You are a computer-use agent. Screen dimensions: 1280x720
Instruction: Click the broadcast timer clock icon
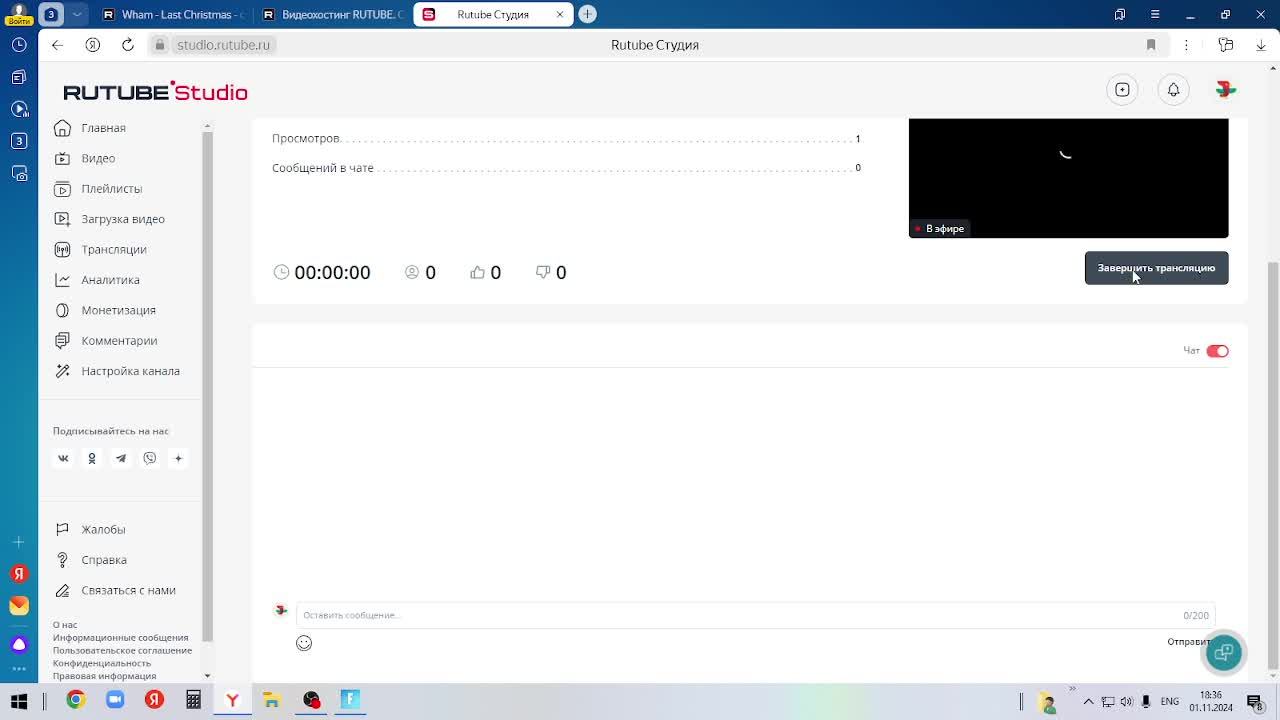pos(281,272)
